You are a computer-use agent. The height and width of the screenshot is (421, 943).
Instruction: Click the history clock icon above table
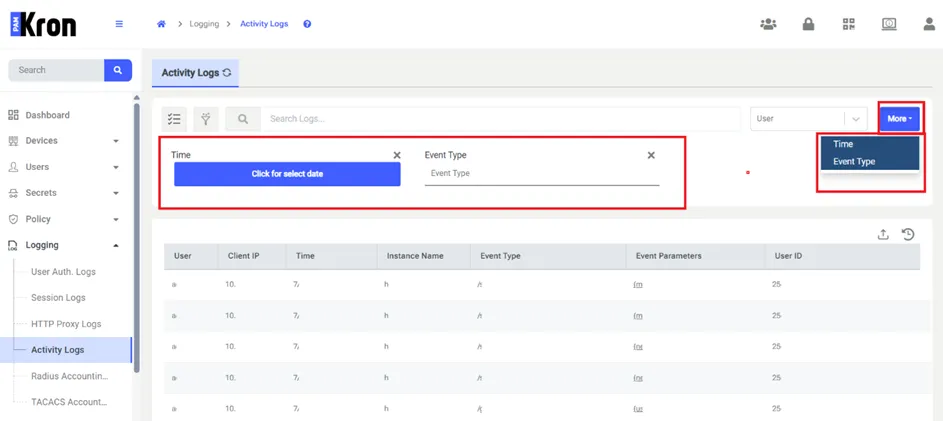[x=908, y=235]
